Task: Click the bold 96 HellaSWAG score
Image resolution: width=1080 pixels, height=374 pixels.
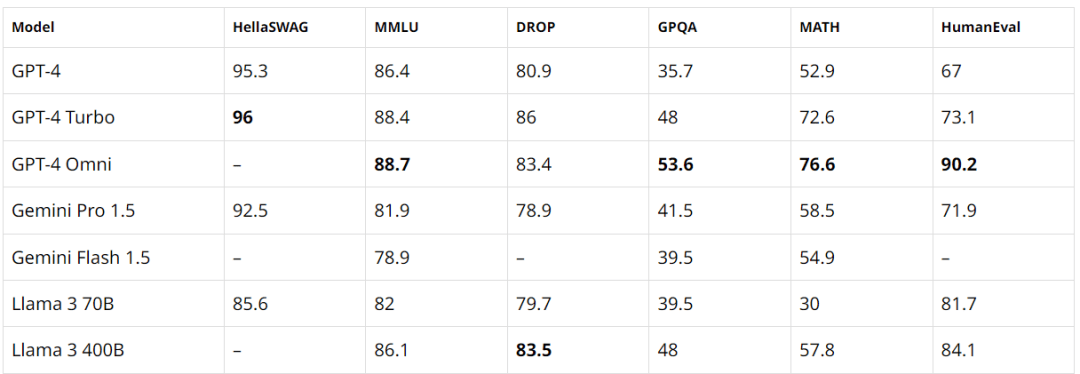Action: click(242, 117)
